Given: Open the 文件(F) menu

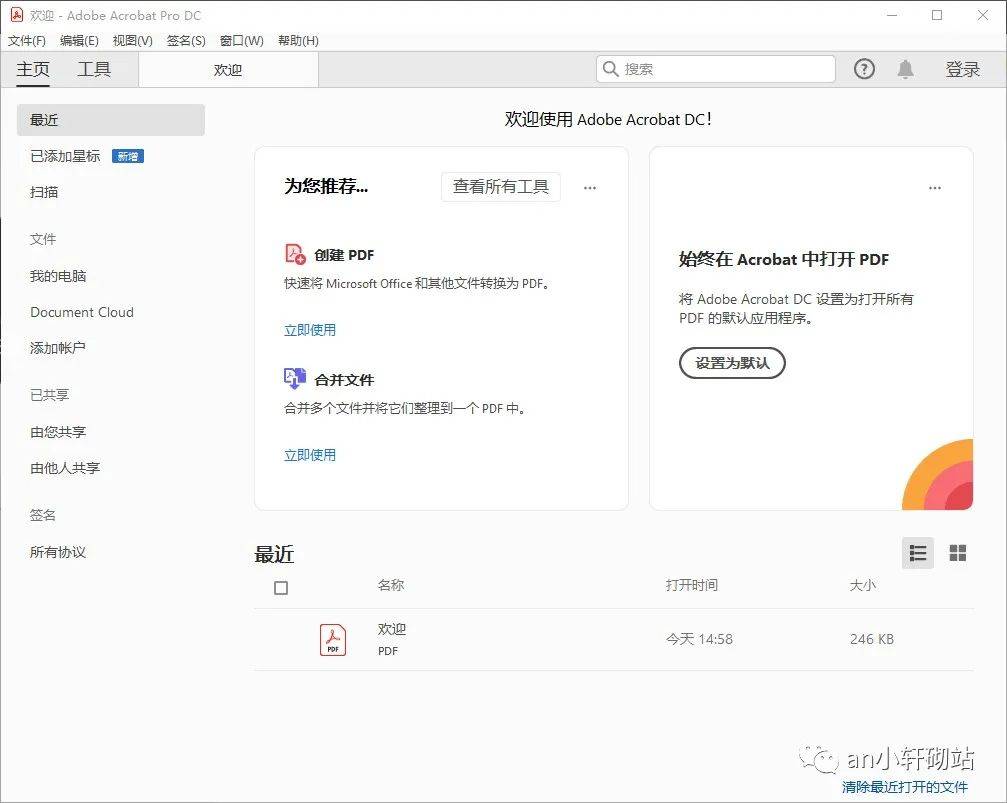Looking at the screenshot, I should 27,41.
